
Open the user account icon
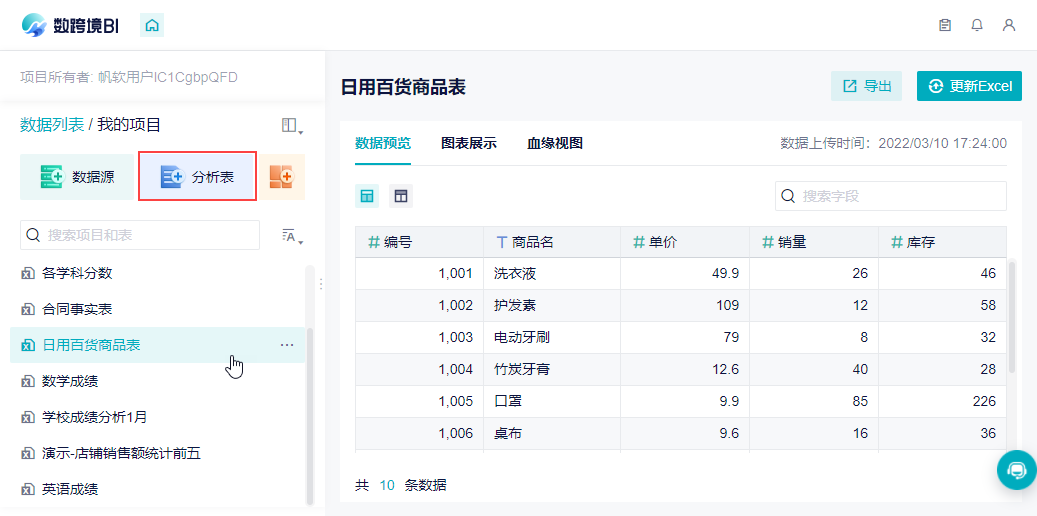pyautogui.click(x=1009, y=26)
